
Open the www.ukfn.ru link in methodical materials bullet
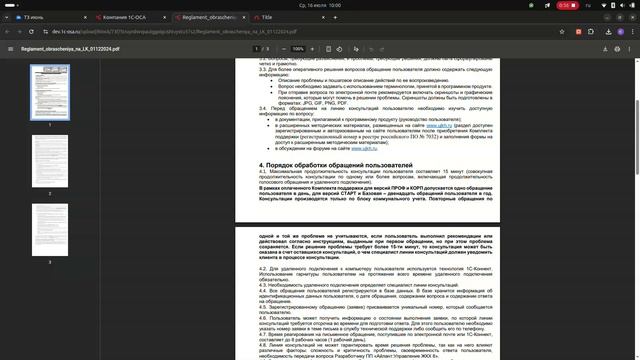click(439, 126)
